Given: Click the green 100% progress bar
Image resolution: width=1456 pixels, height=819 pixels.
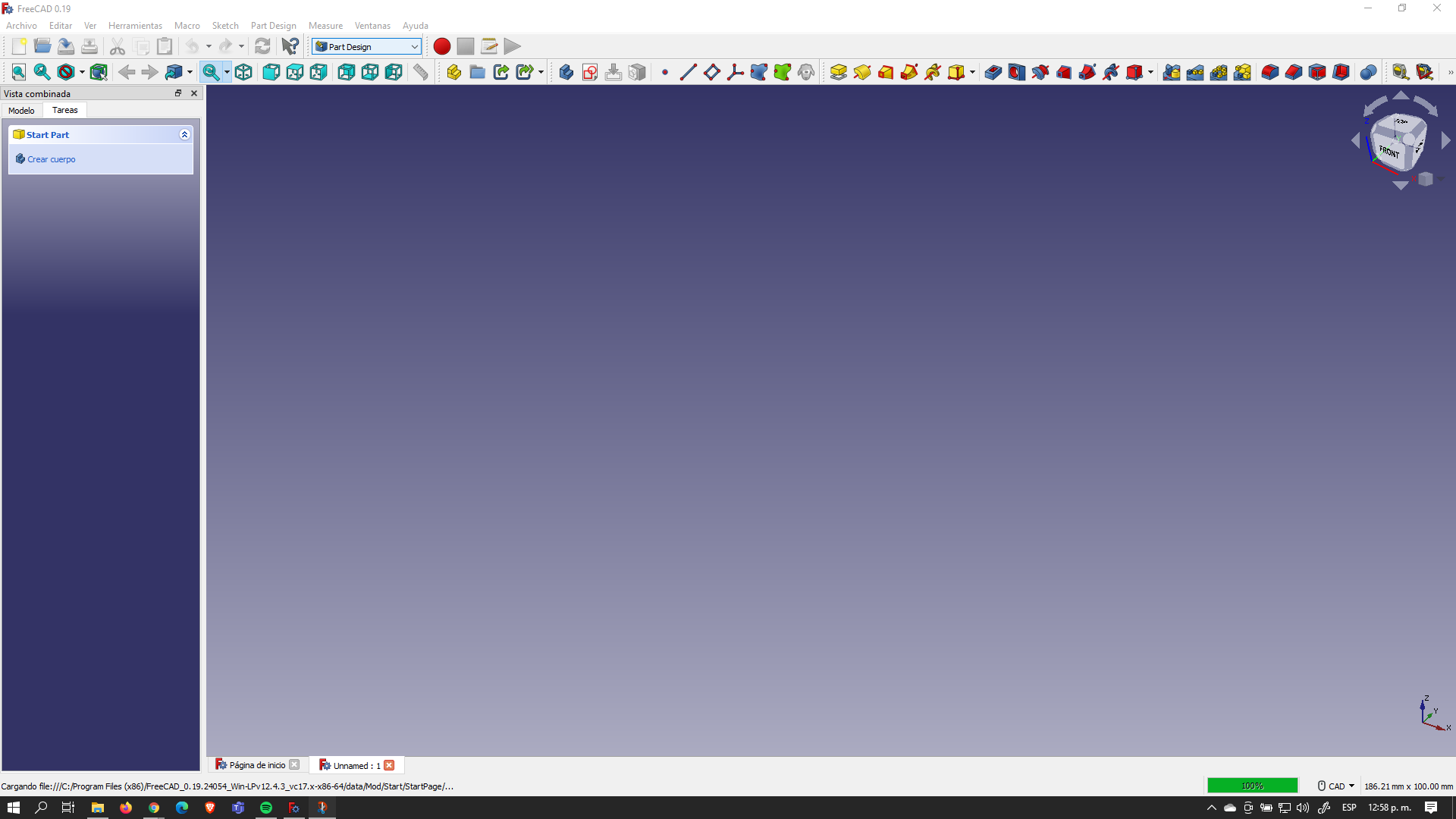Looking at the screenshot, I should click(x=1252, y=786).
